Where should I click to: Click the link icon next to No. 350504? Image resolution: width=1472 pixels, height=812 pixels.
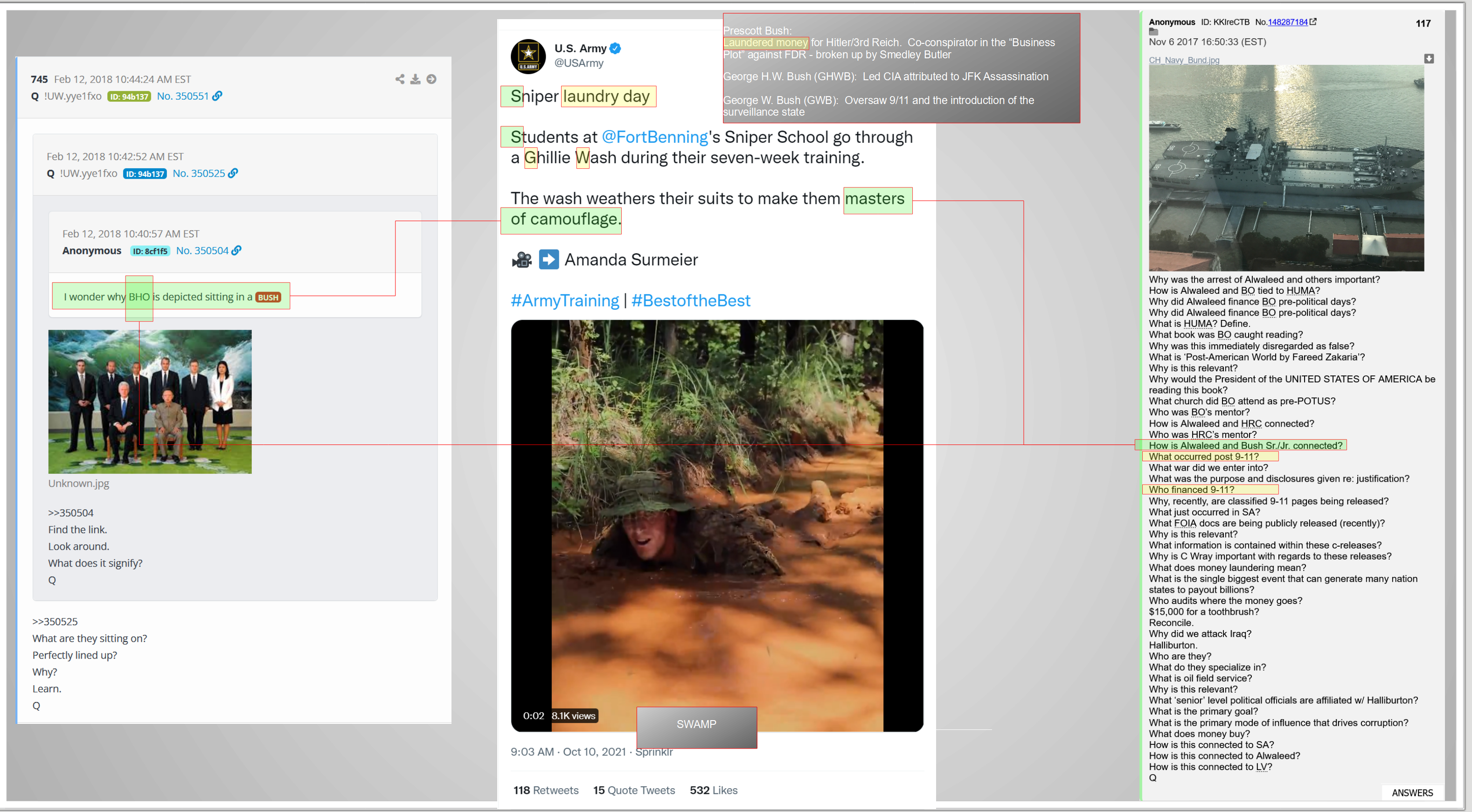[236, 250]
